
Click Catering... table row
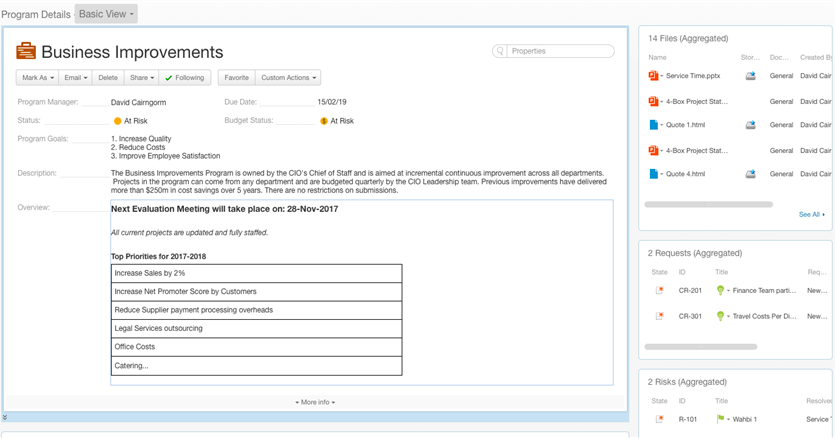(256, 366)
